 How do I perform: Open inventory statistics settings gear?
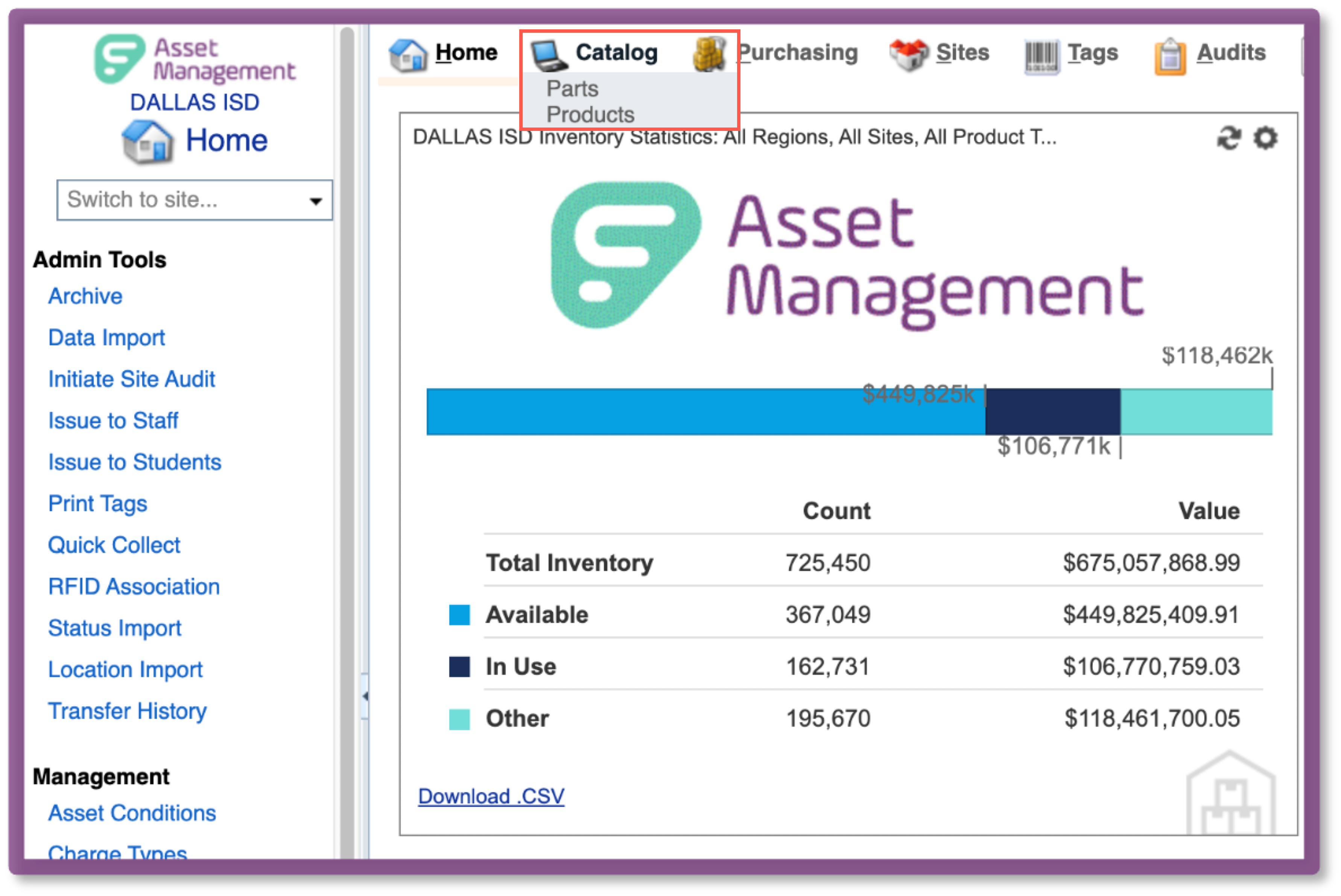coord(1265,138)
